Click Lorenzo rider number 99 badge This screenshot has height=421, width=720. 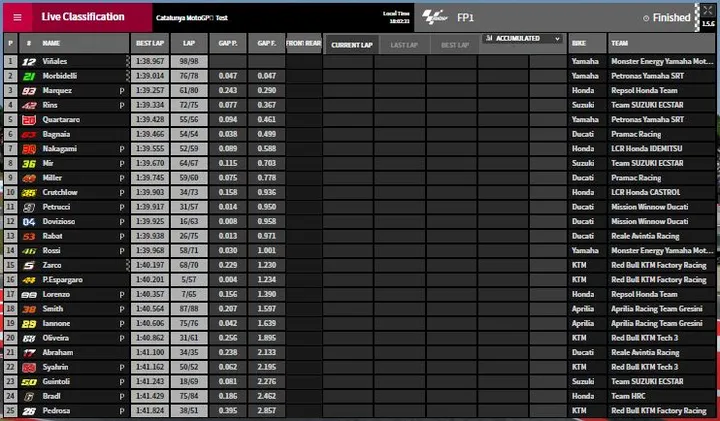(29, 295)
